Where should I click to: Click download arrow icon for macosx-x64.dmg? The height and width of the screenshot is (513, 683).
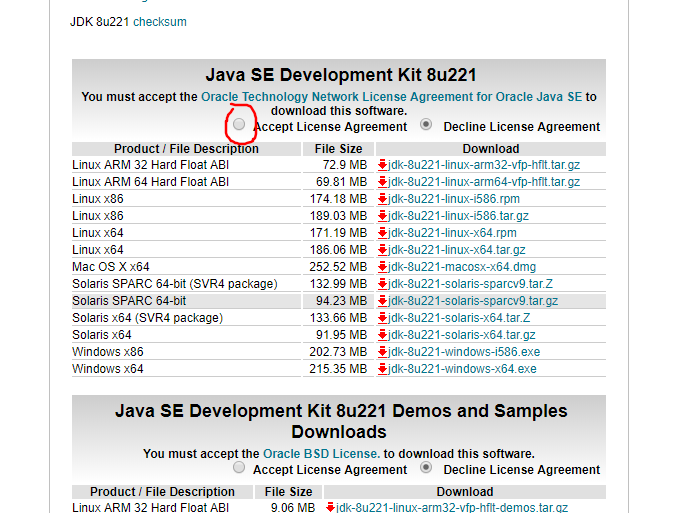pyautogui.click(x=382, y=267)
